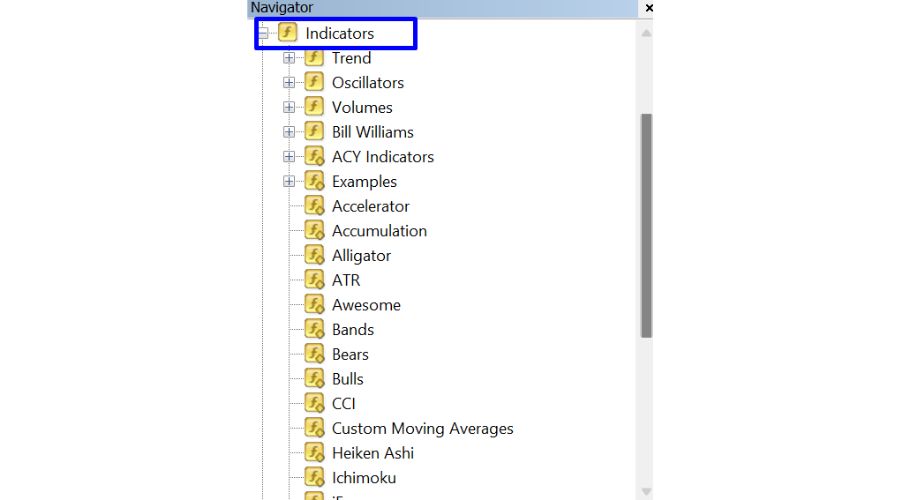Click the Navigator scrollbar down arrow
Screen dimensions: 900x500
(646, 491)
